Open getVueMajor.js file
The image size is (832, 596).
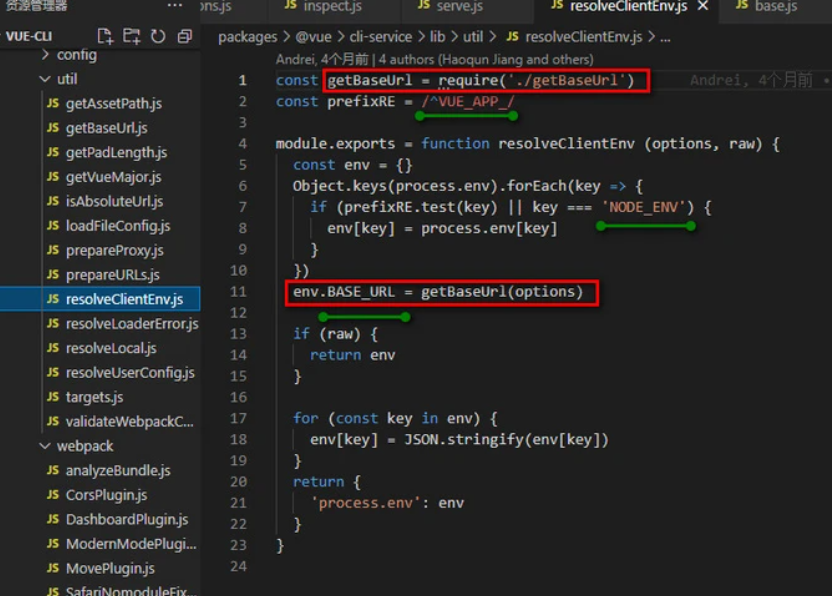click(x=114, y=177)
